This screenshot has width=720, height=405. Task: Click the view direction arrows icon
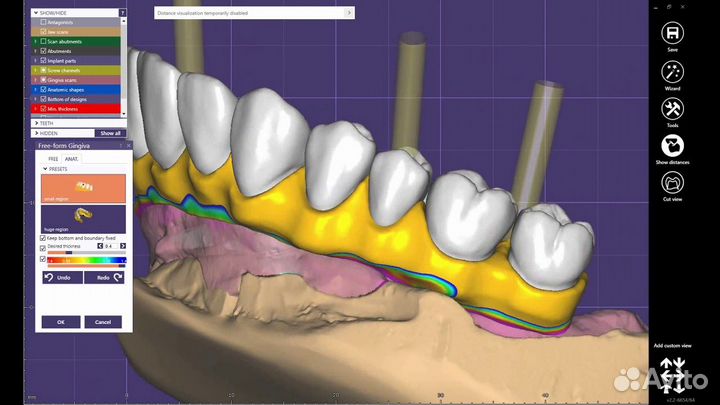673,374
